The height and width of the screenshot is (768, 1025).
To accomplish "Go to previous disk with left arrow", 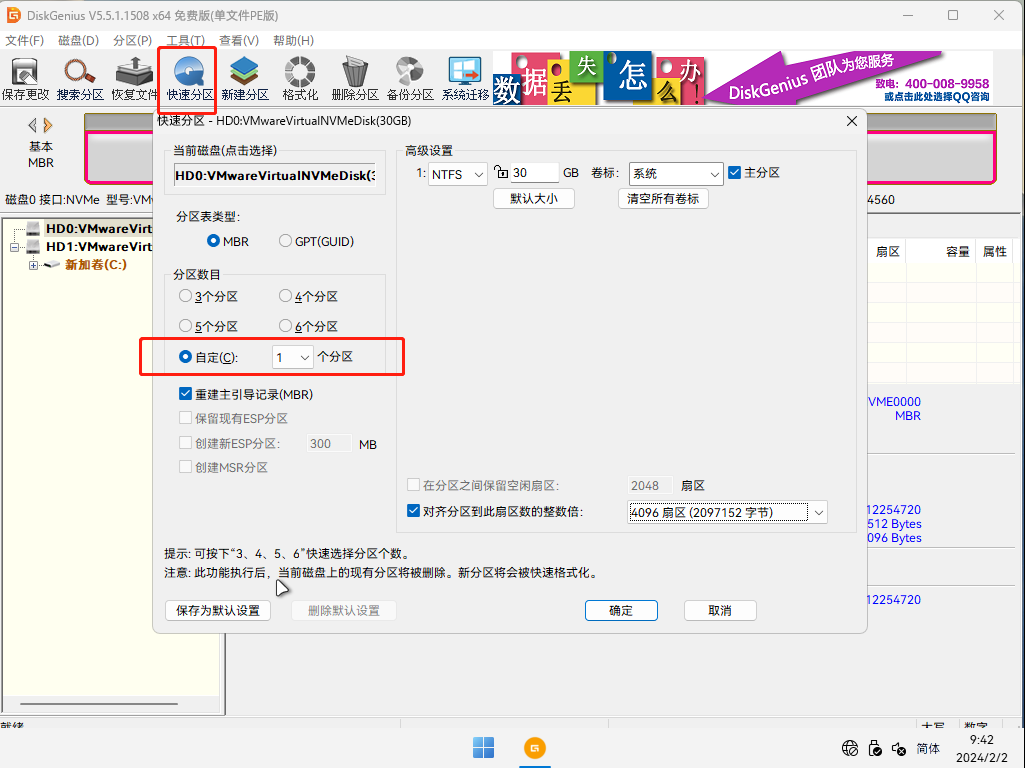I will tap(33, 125).
